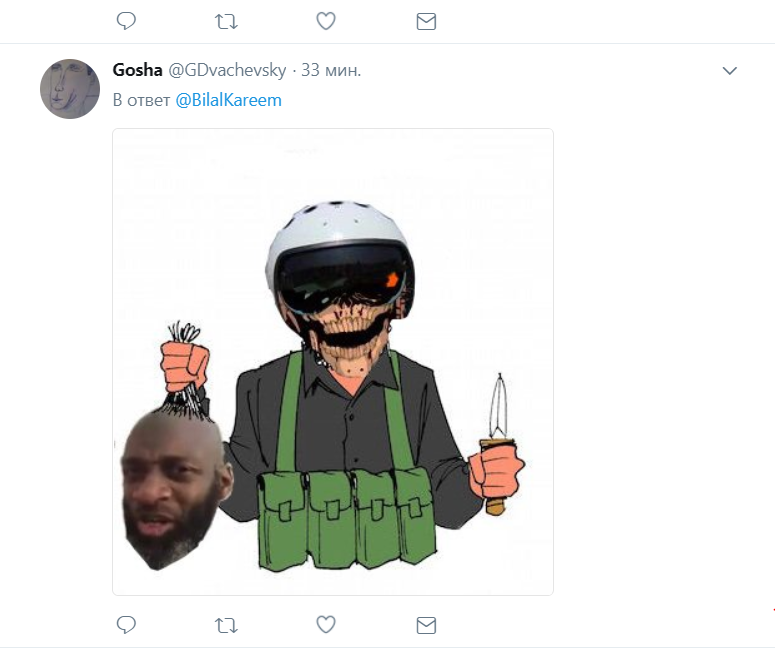Send the upper tweet via direct message
The image size is (775, 662).
(426, 22)
